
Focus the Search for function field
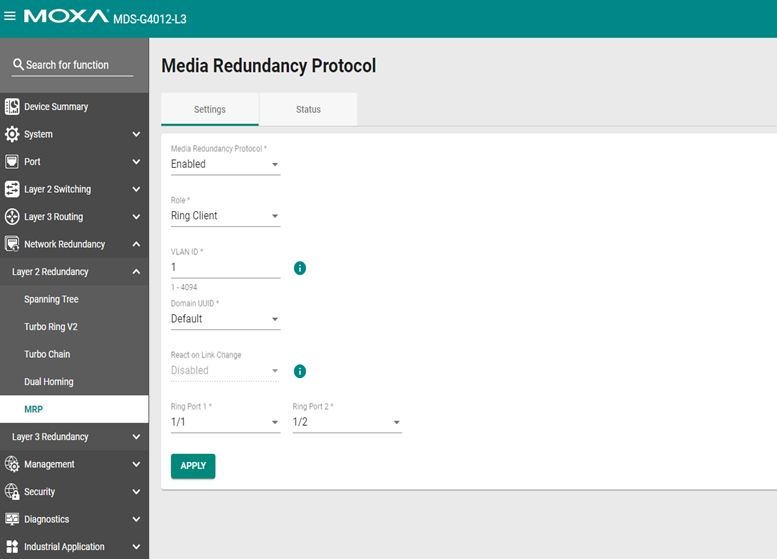tap(72, 65)
